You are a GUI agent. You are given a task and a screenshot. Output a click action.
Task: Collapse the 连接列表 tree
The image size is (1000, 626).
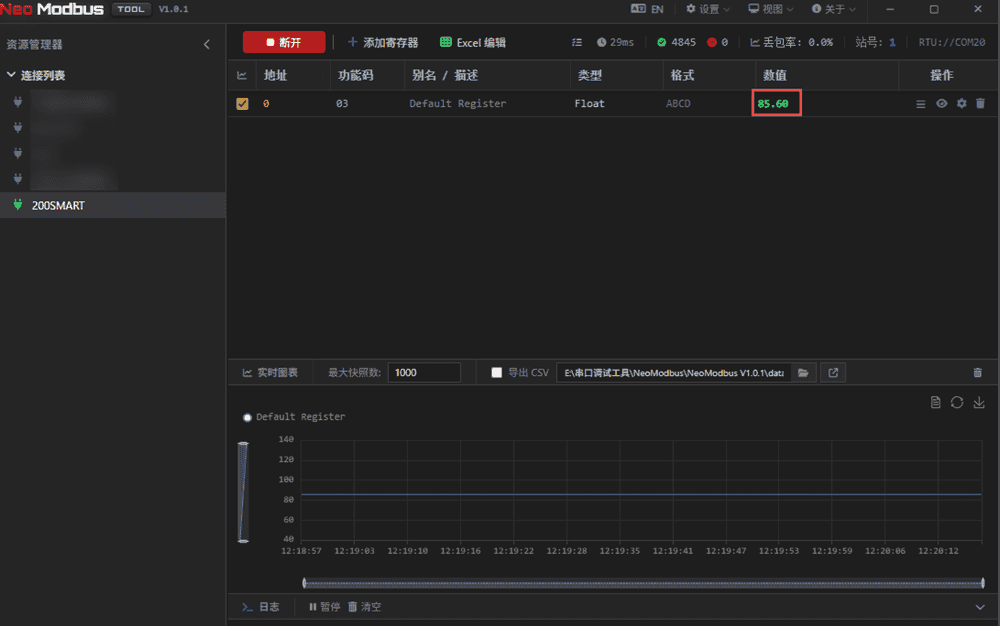pyautogui.click(x=11, y=75)
